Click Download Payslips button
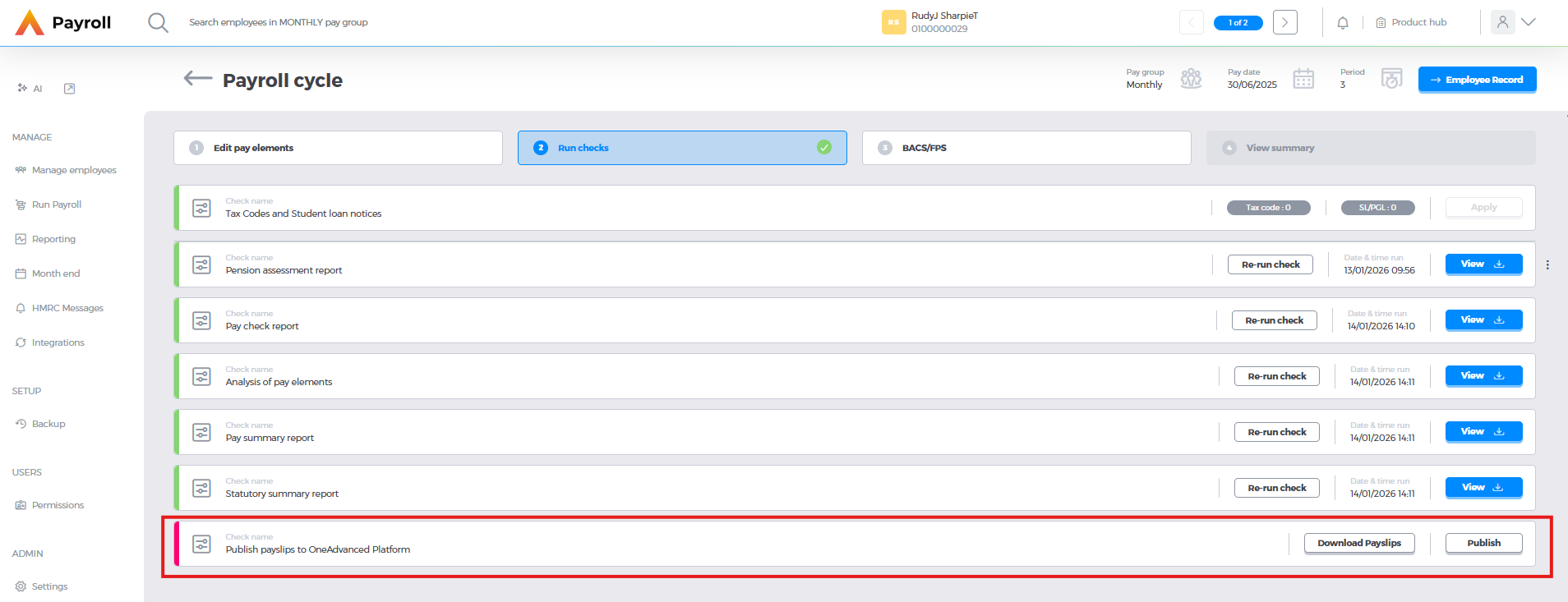The image size is (1568, 602). pos(1359,544)
